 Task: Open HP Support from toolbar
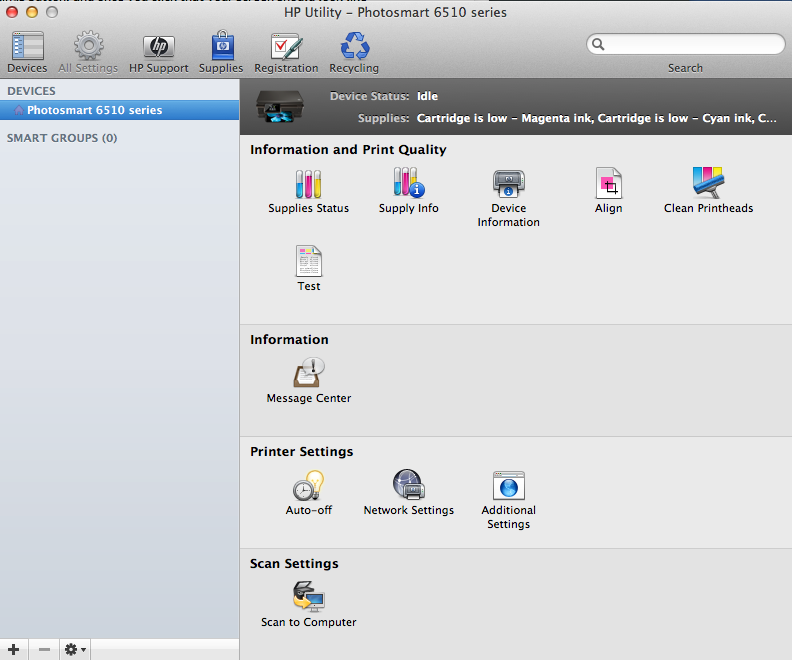[x=158, y=51]
